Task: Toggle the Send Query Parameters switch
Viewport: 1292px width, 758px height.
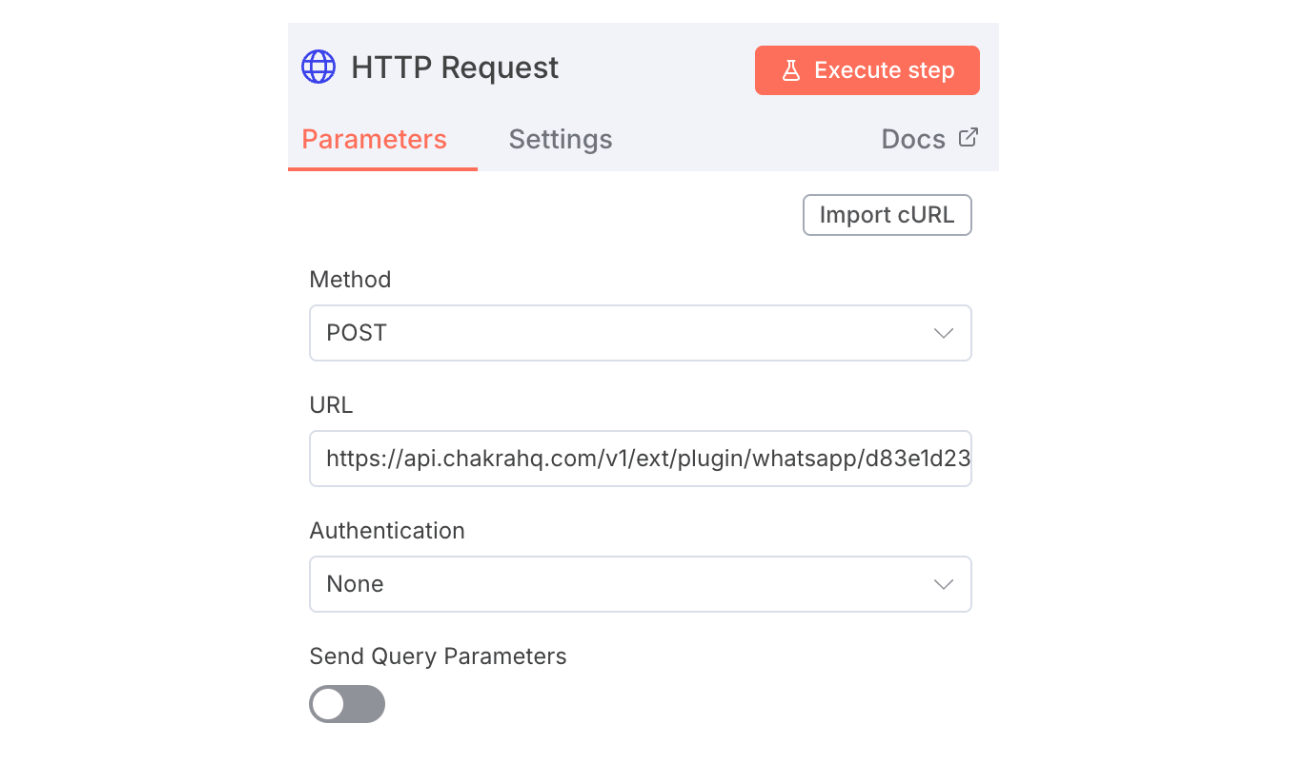Action: (347, 704)
